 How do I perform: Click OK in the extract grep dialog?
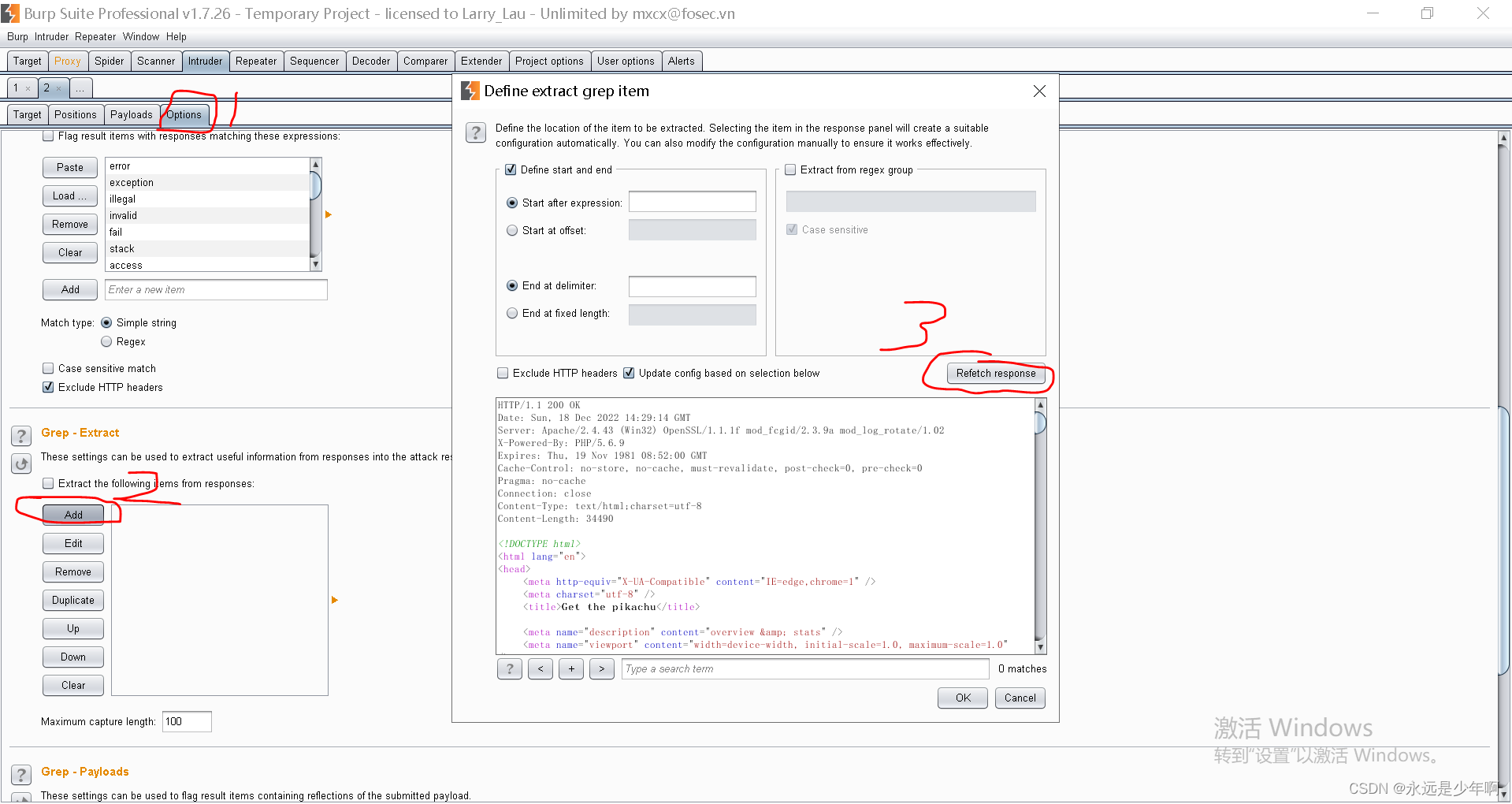pyautogui.click(x=963, y=698)
